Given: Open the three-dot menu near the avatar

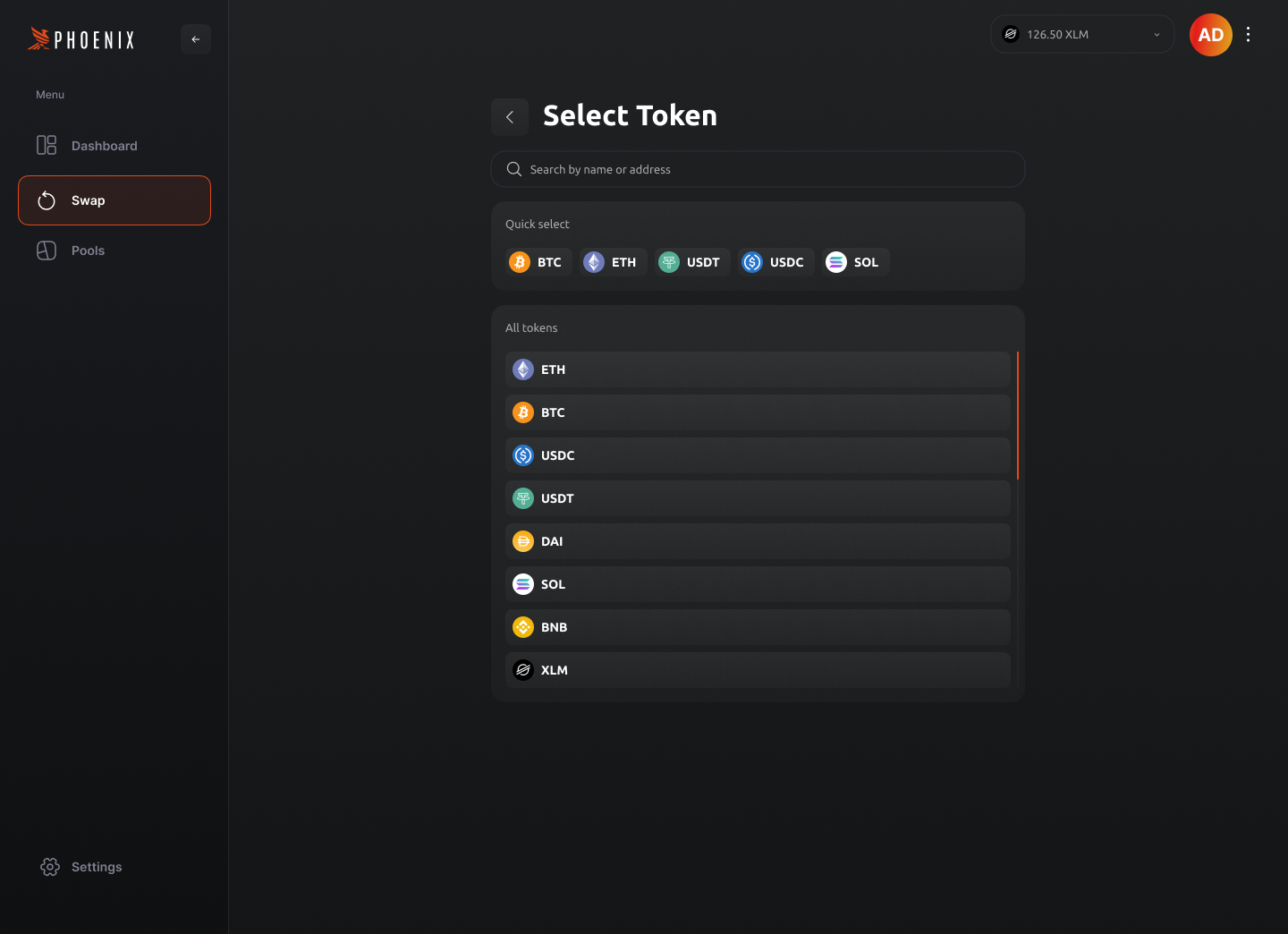Looking at the screenshot, I should pos(1248,34).
